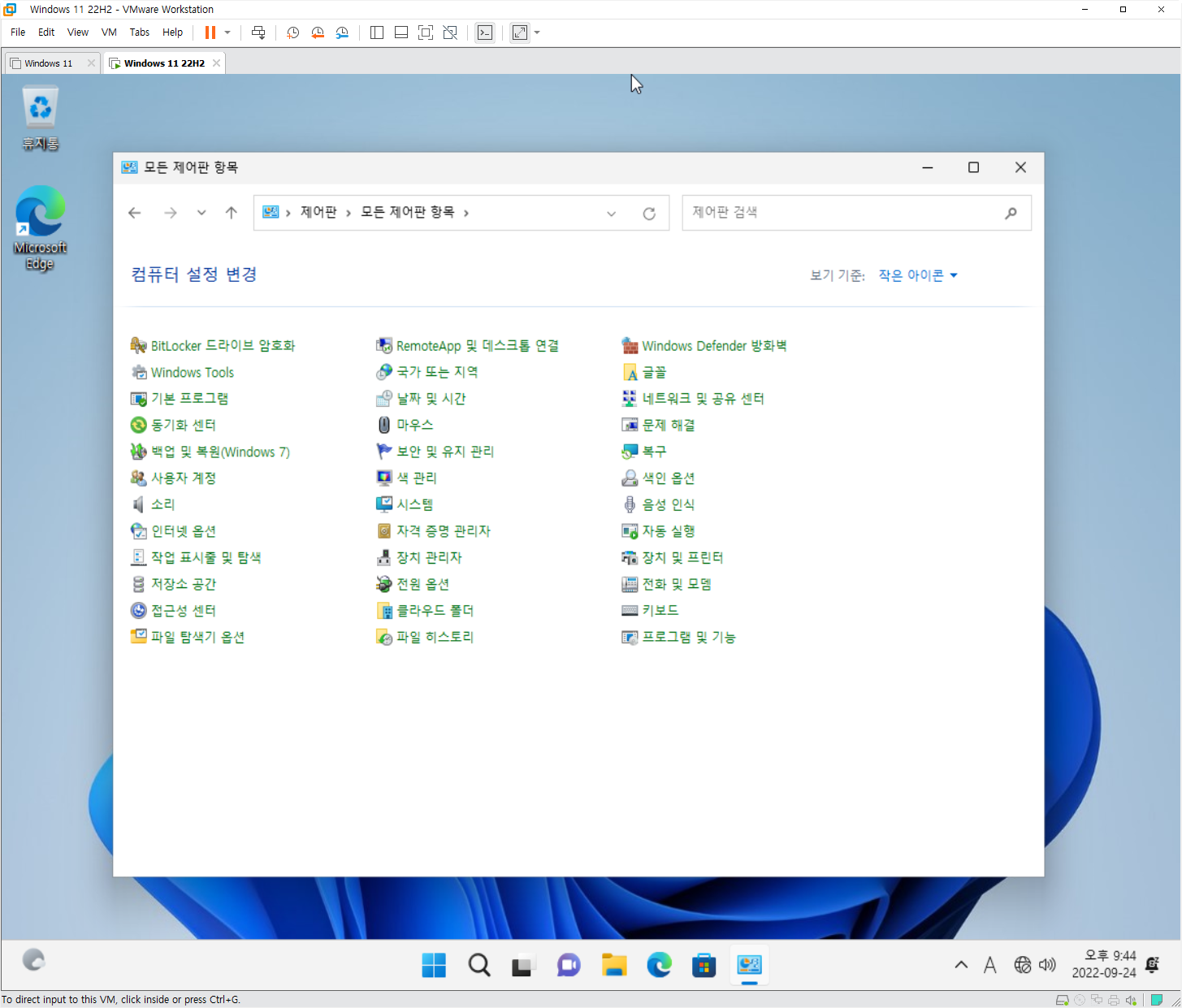Open 보기 기준 작은 아이콘 dropdown
Image resolution: width=1182 pixels, height=1008 pixels.
point(918,276)
